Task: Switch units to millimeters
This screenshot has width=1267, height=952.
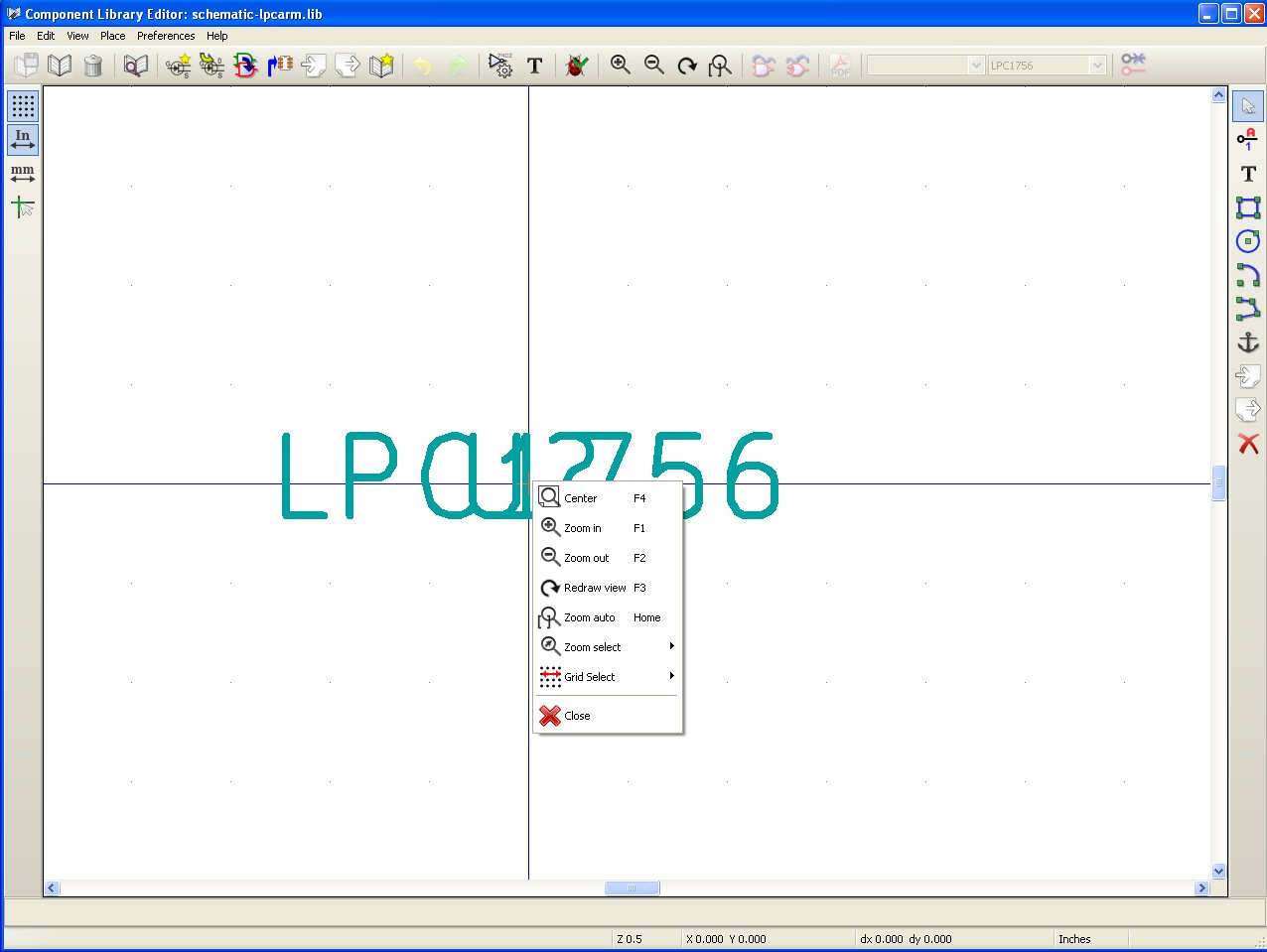Action: click(23, 174)
